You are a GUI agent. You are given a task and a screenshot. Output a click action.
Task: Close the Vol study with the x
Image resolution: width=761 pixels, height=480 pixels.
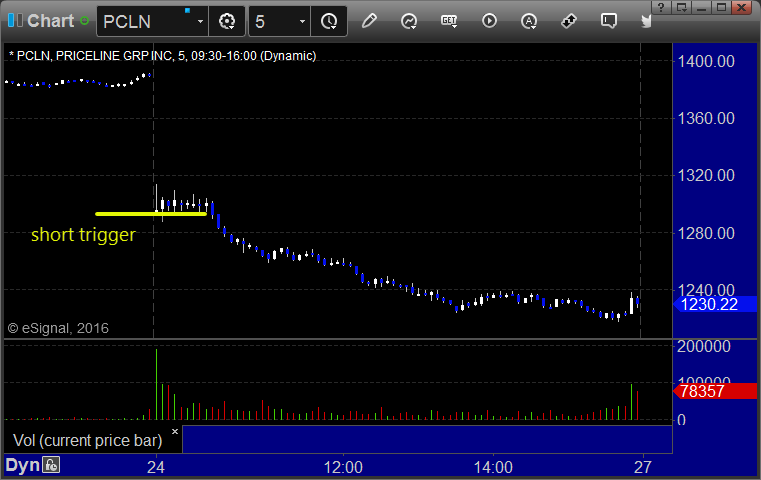pyautogui.click(x=175, y=431)
